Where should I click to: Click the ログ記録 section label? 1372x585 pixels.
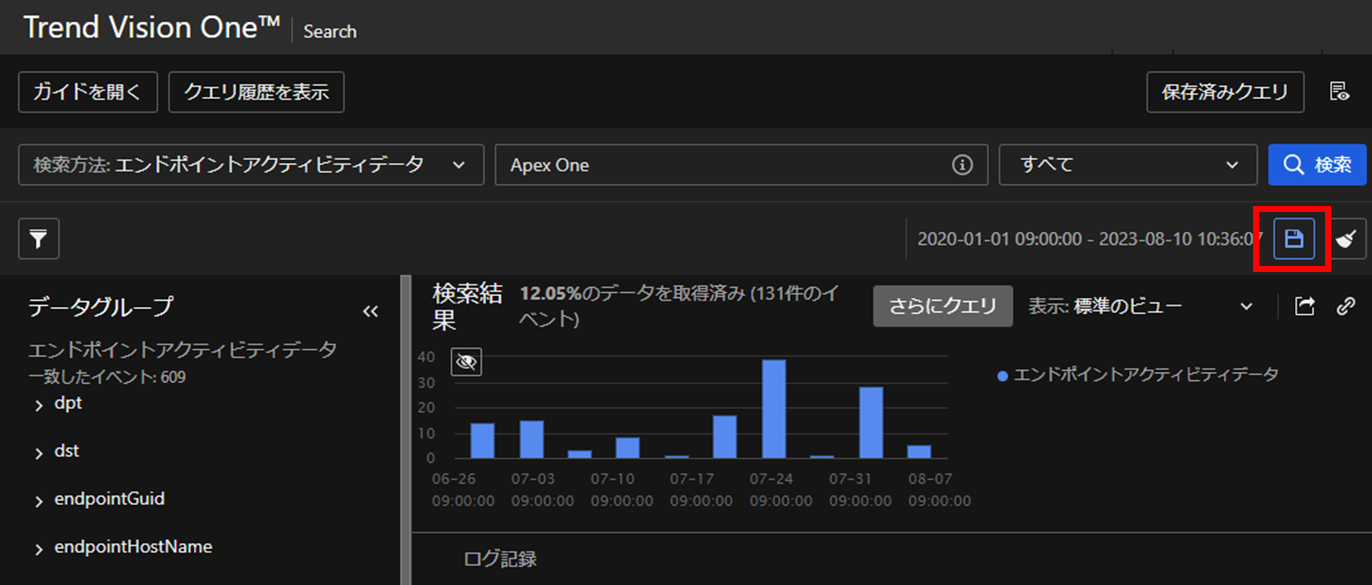(x=500, y=559)
